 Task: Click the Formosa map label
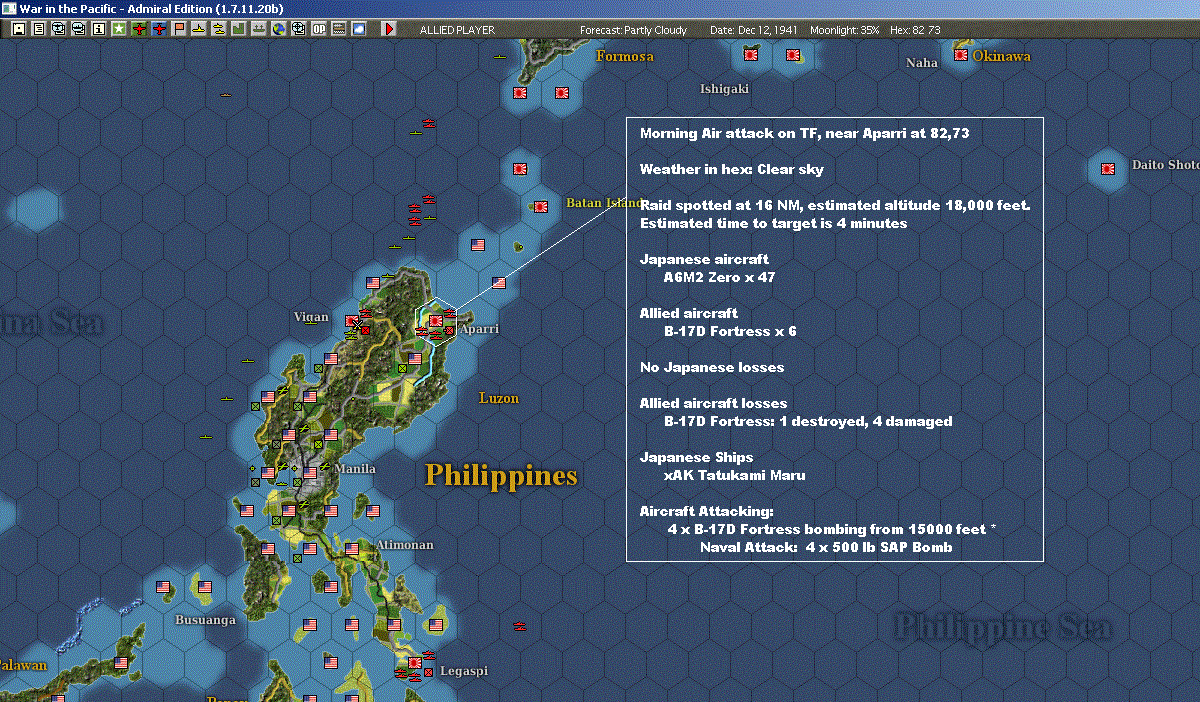(x=625, y=56)
